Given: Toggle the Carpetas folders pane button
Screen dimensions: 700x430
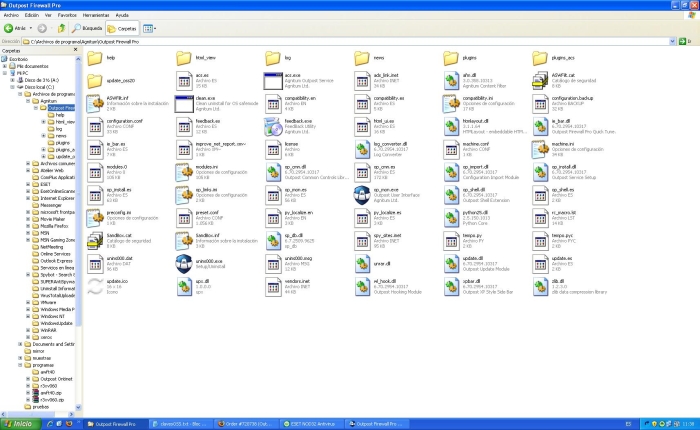Looking at the screenshot, I should pyautogui.click(x=122, y=29).
